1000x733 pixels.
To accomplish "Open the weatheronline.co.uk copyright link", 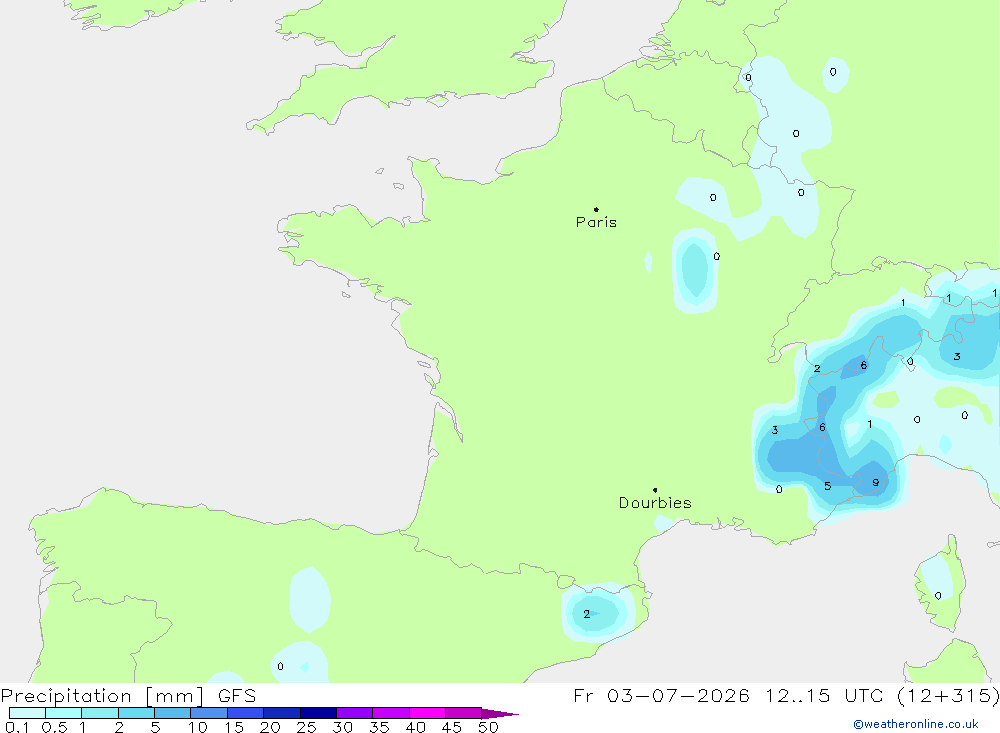I will pyautogui.click(x=916, y=724).
